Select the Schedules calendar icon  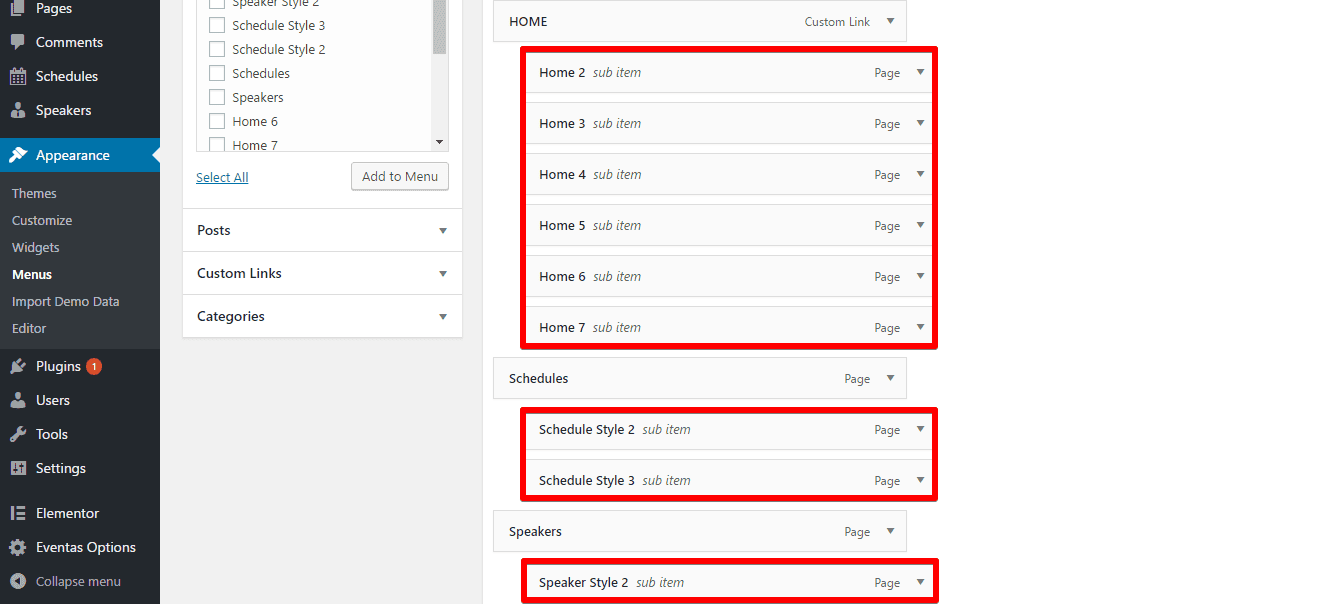pos(16,75)
